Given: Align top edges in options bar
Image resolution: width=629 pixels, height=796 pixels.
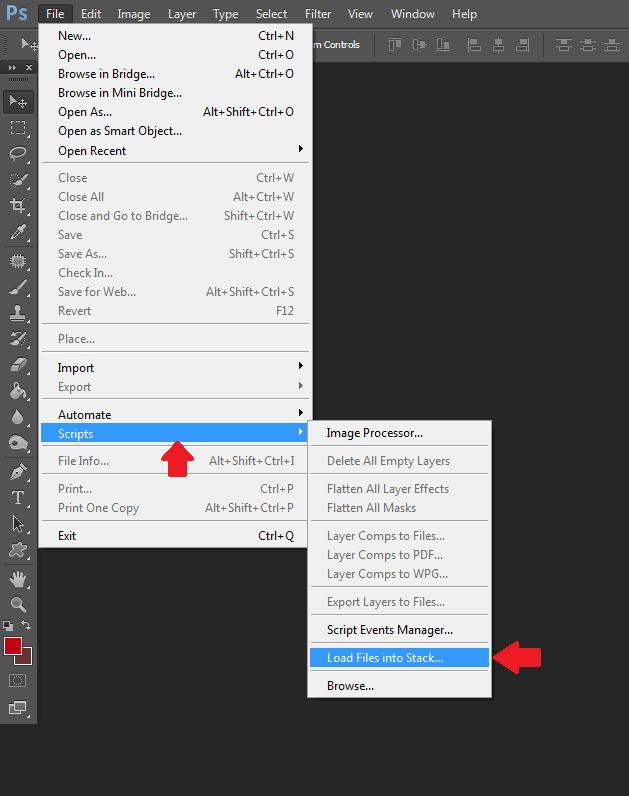Looking at the screenshot, I should pyautogui.click(x=395, y=45).
